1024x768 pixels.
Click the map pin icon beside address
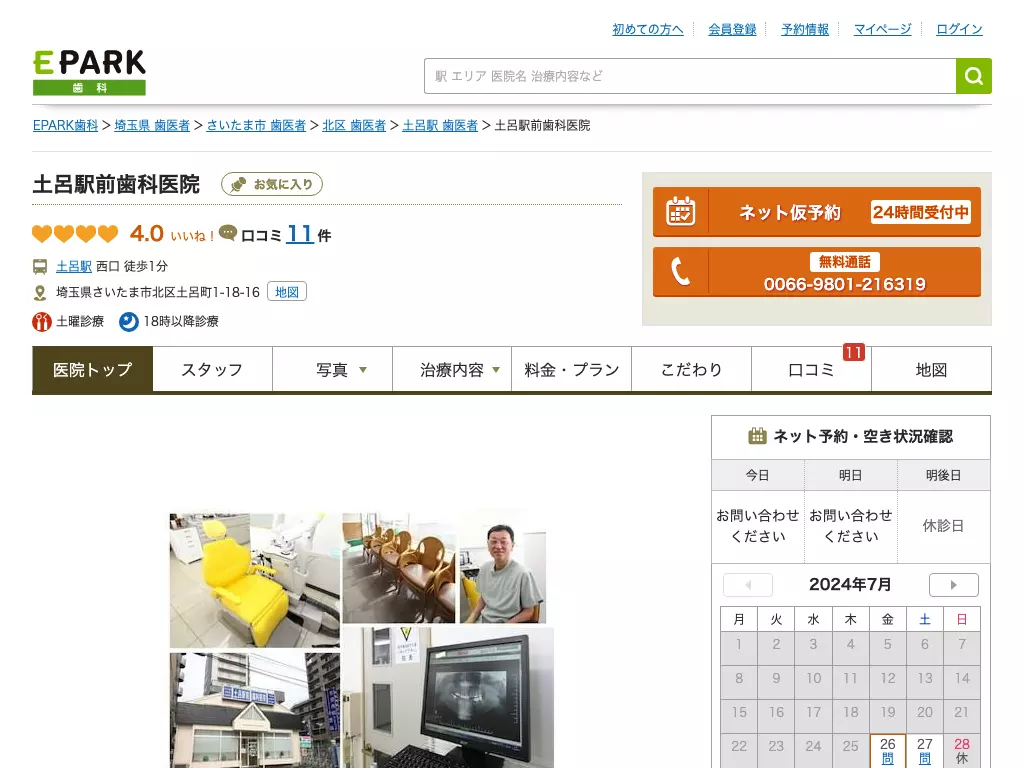coord(40,293)
